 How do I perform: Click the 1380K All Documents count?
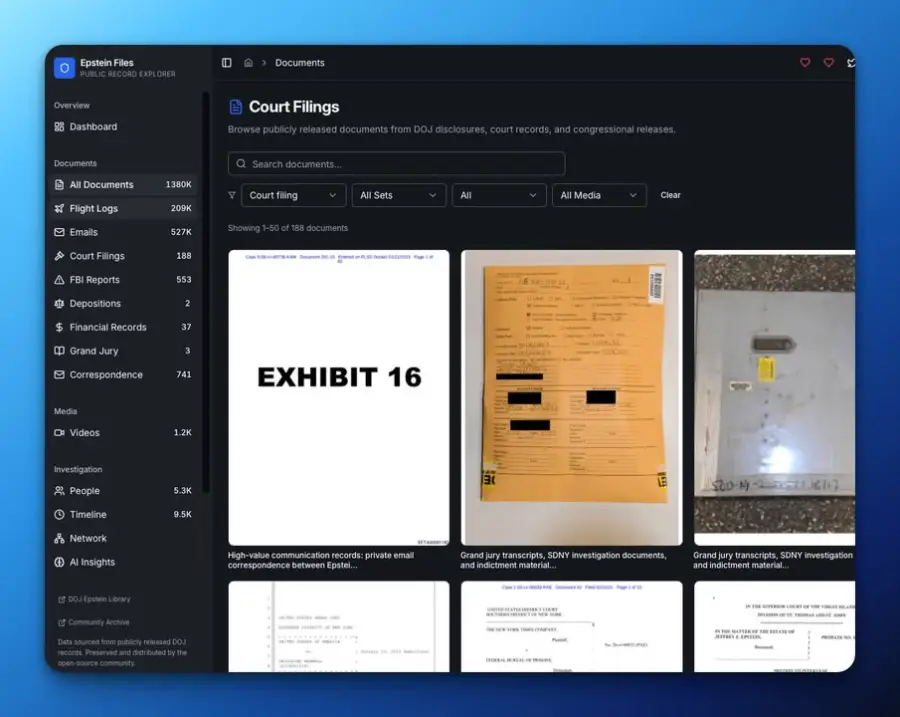179,184
